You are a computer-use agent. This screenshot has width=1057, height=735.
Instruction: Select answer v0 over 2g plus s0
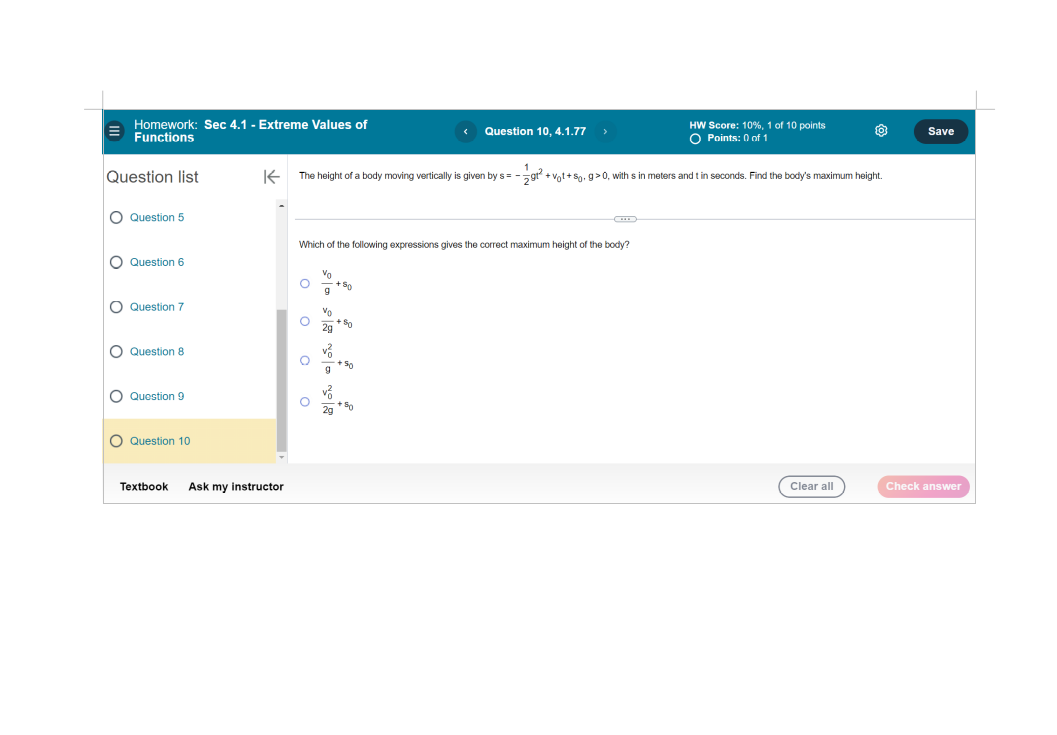click(x=305, y=322)
